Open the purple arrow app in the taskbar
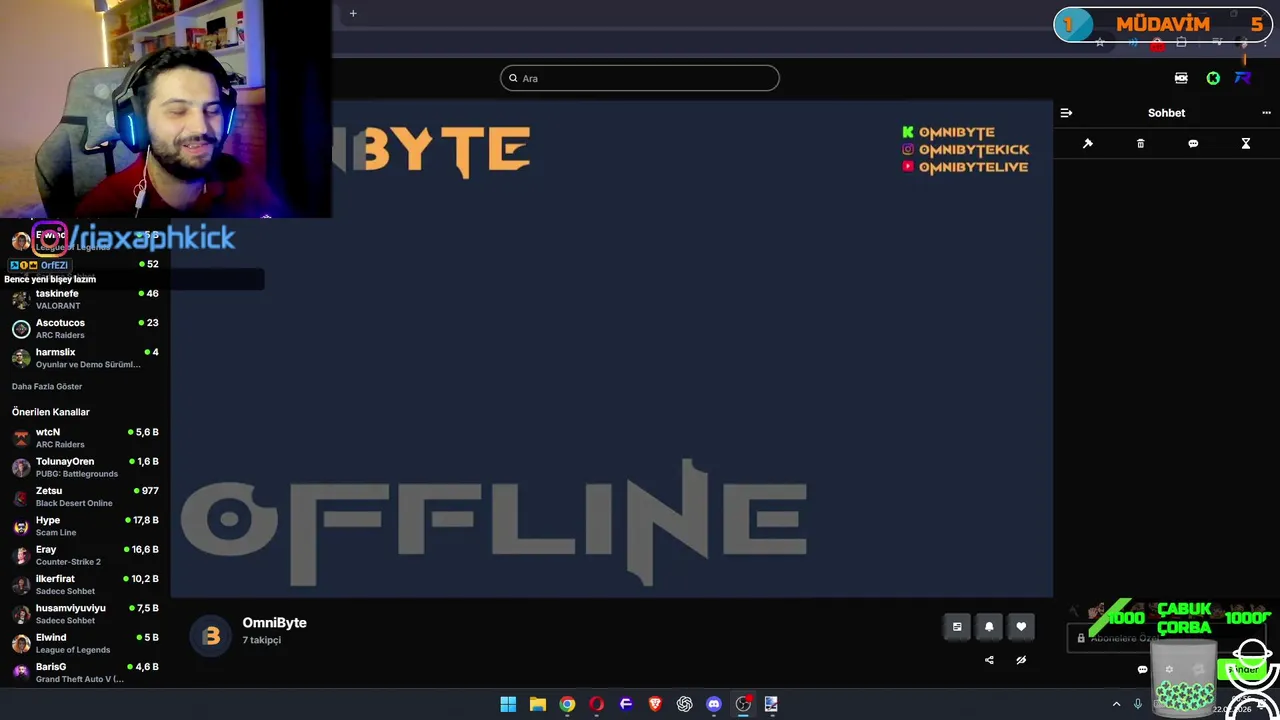Screen dimensions: 1280x720 pyautogui.click(x=626, y=704)
